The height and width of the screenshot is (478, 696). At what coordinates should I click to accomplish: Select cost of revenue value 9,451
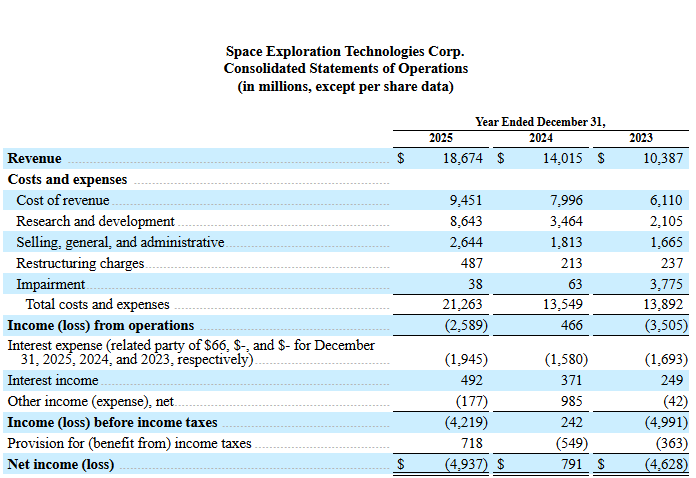466,200
